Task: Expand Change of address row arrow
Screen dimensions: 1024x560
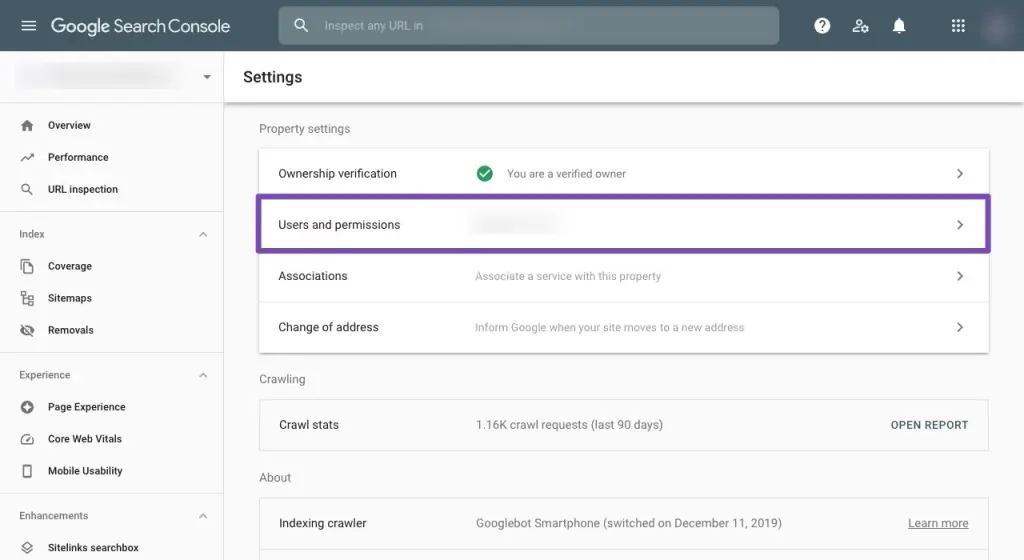Action: (x=960, y=327)
